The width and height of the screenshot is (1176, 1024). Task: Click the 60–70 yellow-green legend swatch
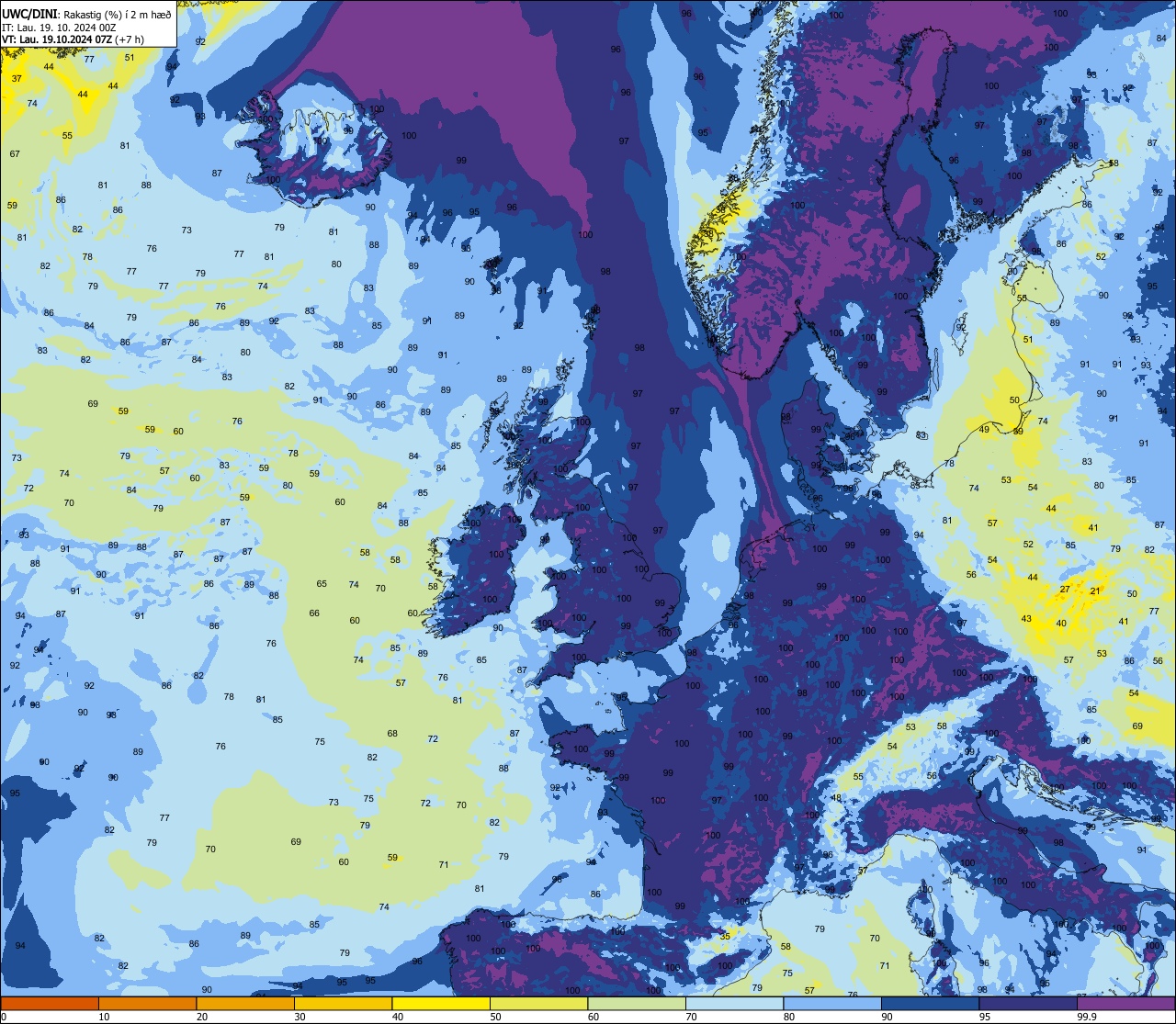tap(637, 1003)
